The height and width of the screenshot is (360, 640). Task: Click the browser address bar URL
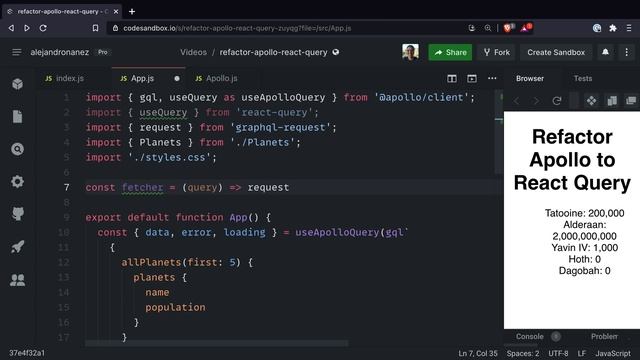point(237,28)
